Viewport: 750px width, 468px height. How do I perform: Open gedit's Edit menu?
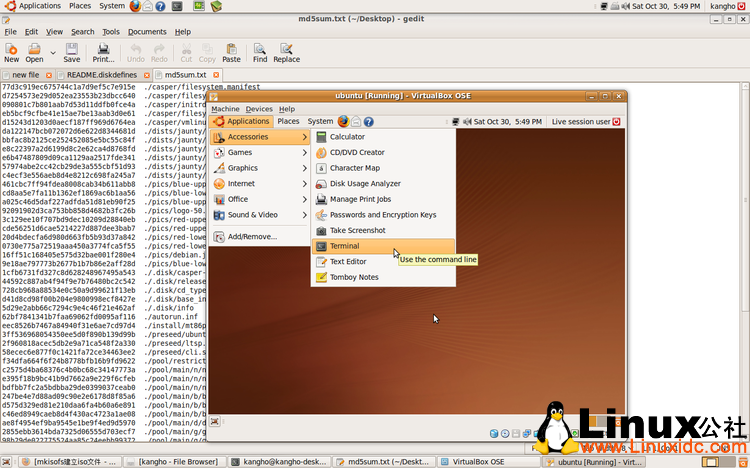[31, 32]
